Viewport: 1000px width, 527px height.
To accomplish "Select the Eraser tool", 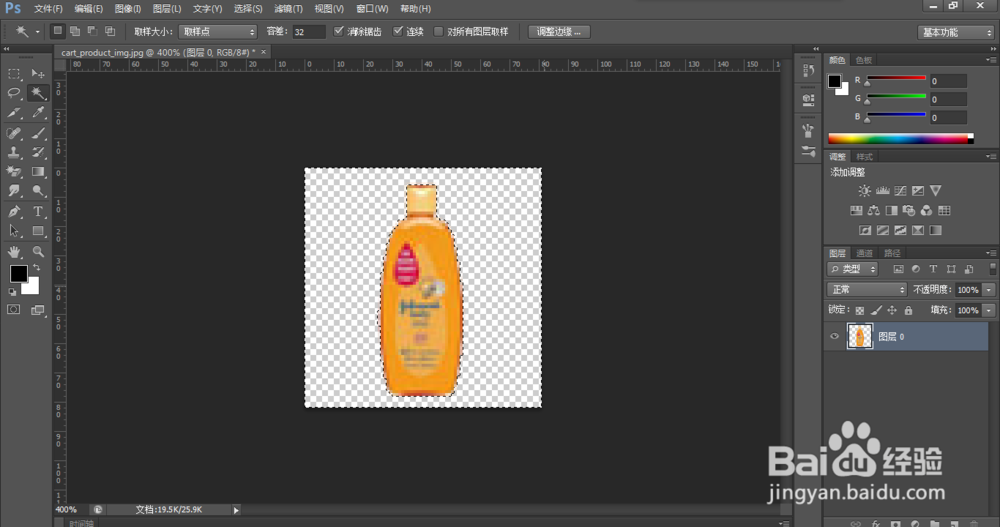I will point(13,171).
